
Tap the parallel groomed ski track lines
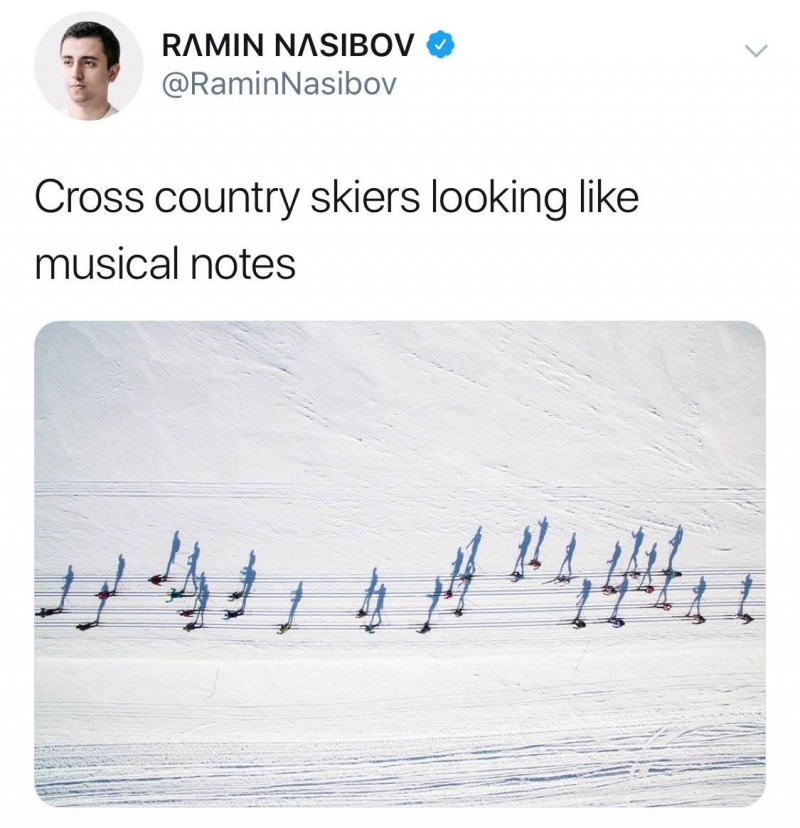click(x=400, y=600)
